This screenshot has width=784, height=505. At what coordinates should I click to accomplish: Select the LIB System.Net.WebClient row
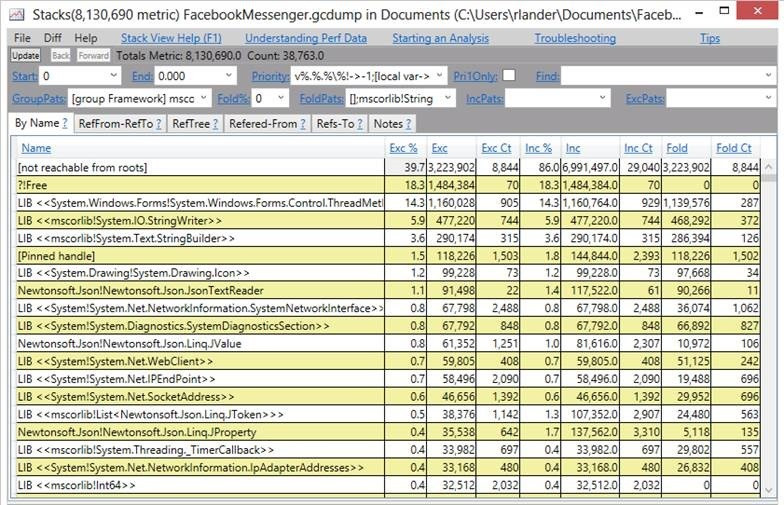(388, 361)
